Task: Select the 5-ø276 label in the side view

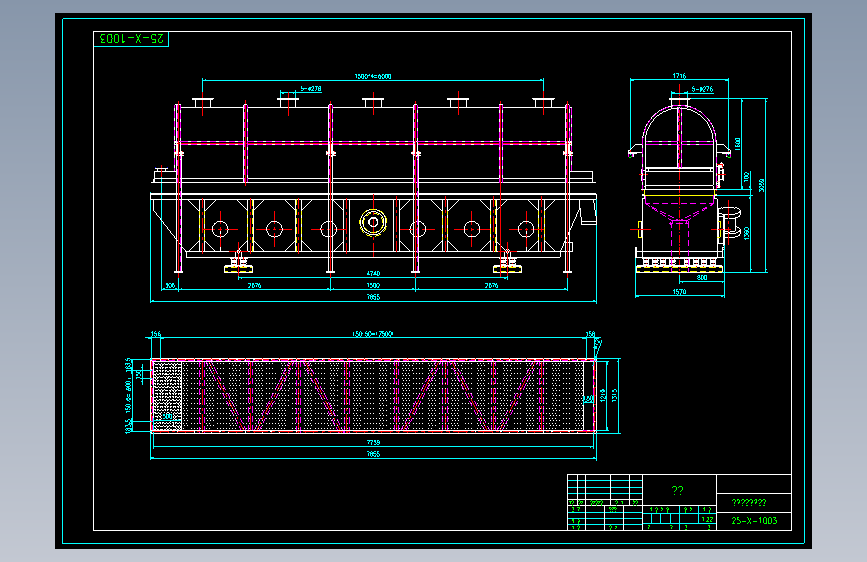Action: 702,89
